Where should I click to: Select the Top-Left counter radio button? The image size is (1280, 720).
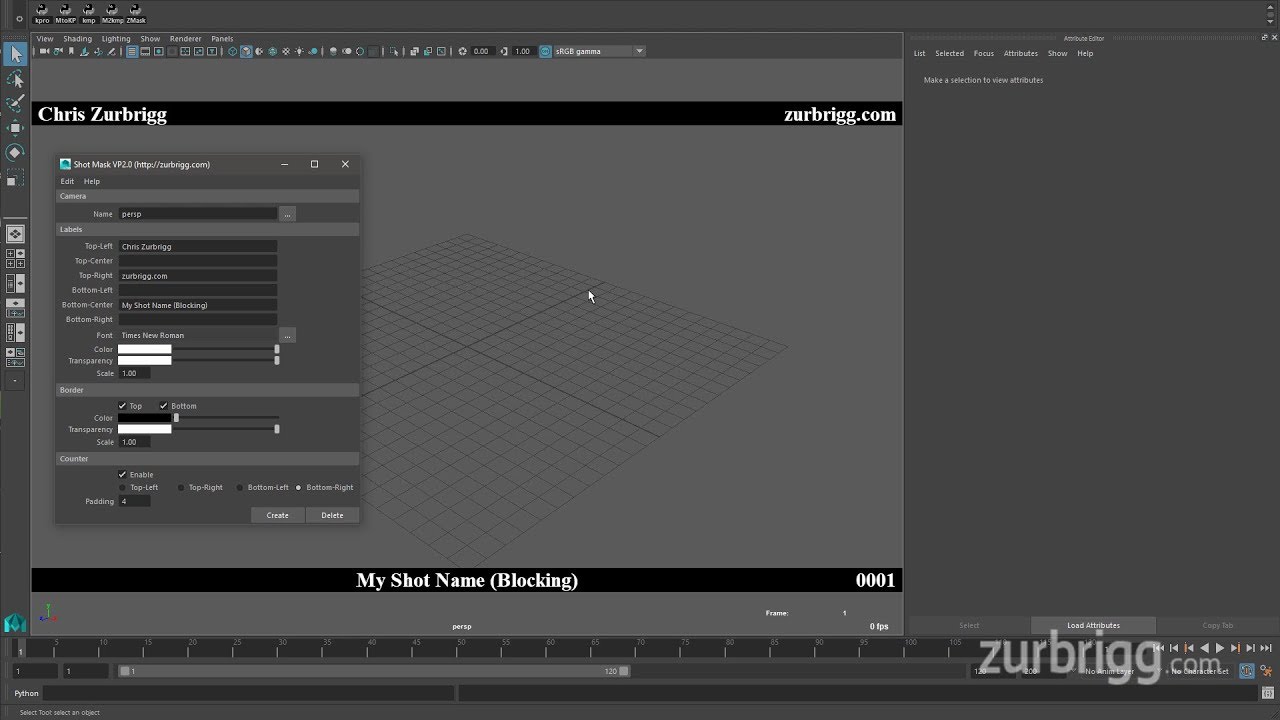click(x=123, y=487)
